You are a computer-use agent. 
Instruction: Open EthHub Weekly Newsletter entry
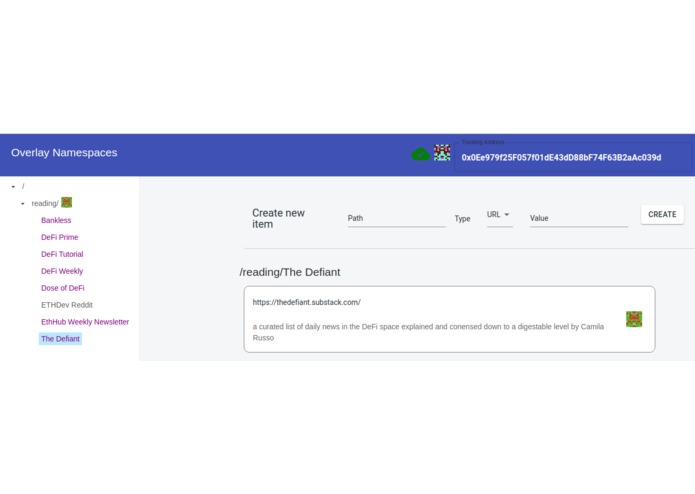[x=85, y=322]
